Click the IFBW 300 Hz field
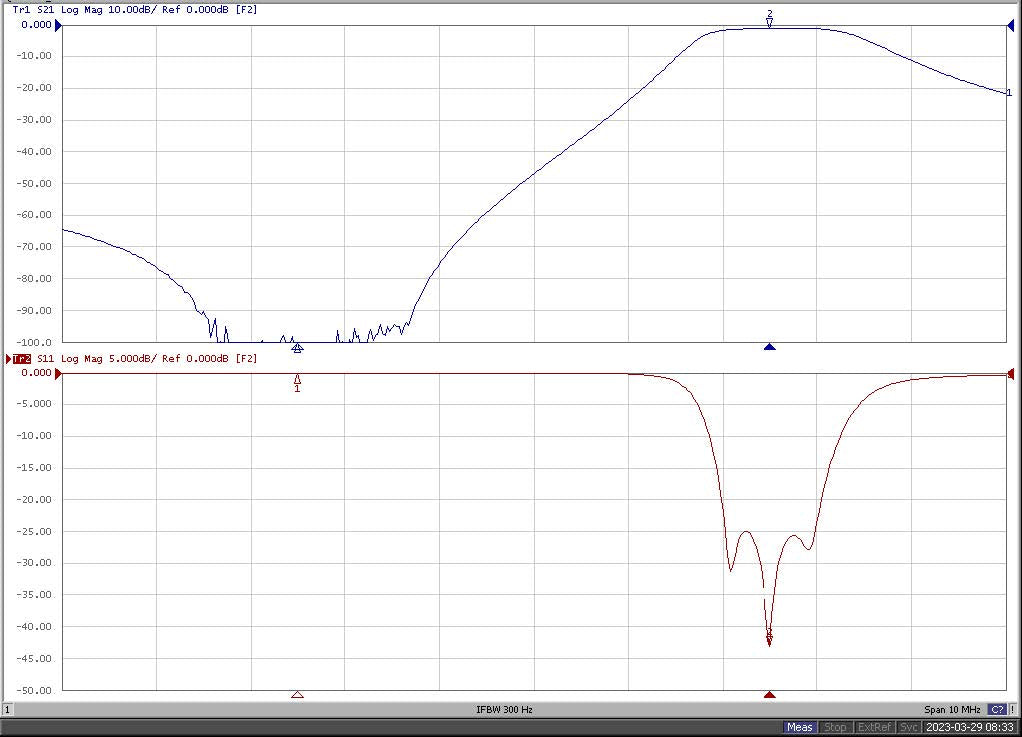The image size is (1022, 737). click(x=504, y=710)
